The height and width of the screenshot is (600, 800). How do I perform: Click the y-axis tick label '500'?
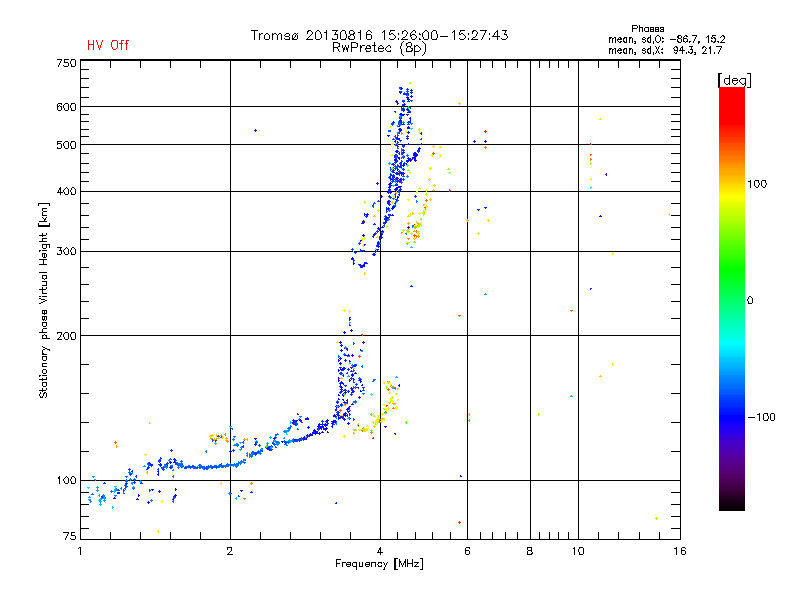pos(66,145)
